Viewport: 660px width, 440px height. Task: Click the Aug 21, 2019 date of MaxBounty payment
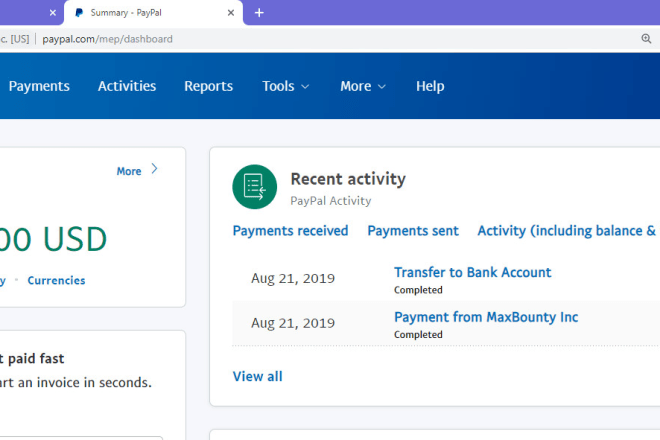point(293,323)
